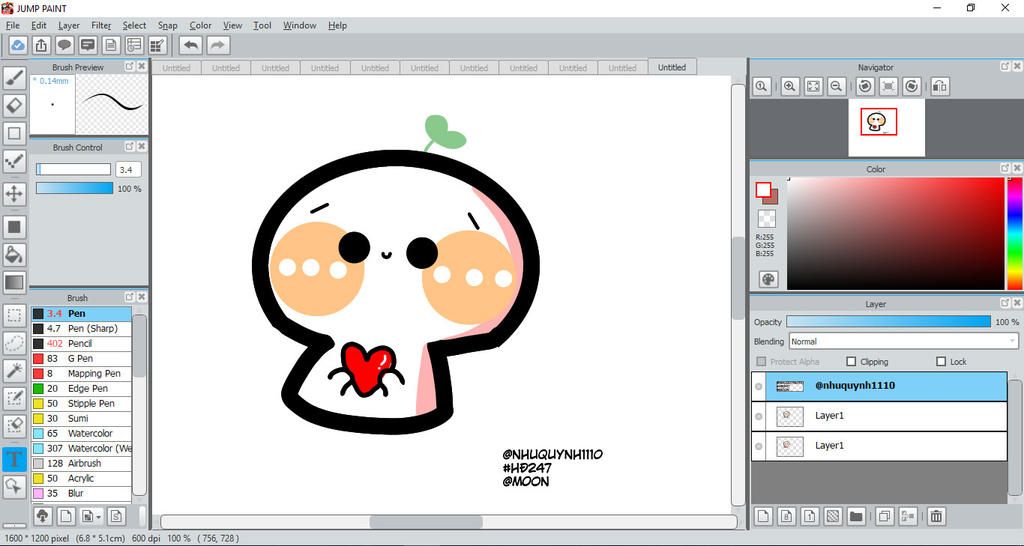Image resolution: width=1024 pixels, height=546 pixels.
Task: Select the rectangular Select tool
Action: [x=14, y=315]
